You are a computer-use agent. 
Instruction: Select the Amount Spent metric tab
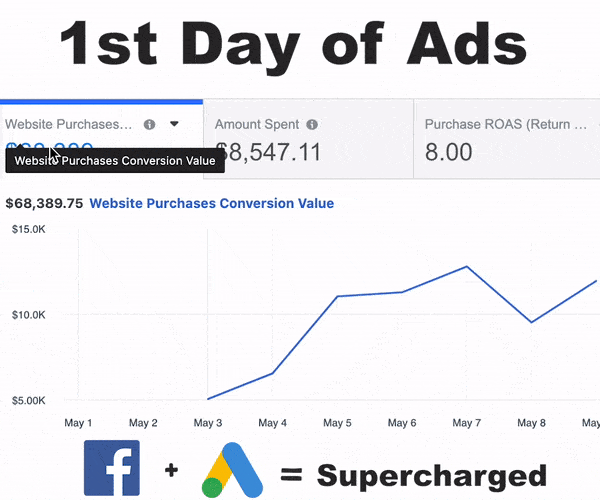click(x=308, y=139)
